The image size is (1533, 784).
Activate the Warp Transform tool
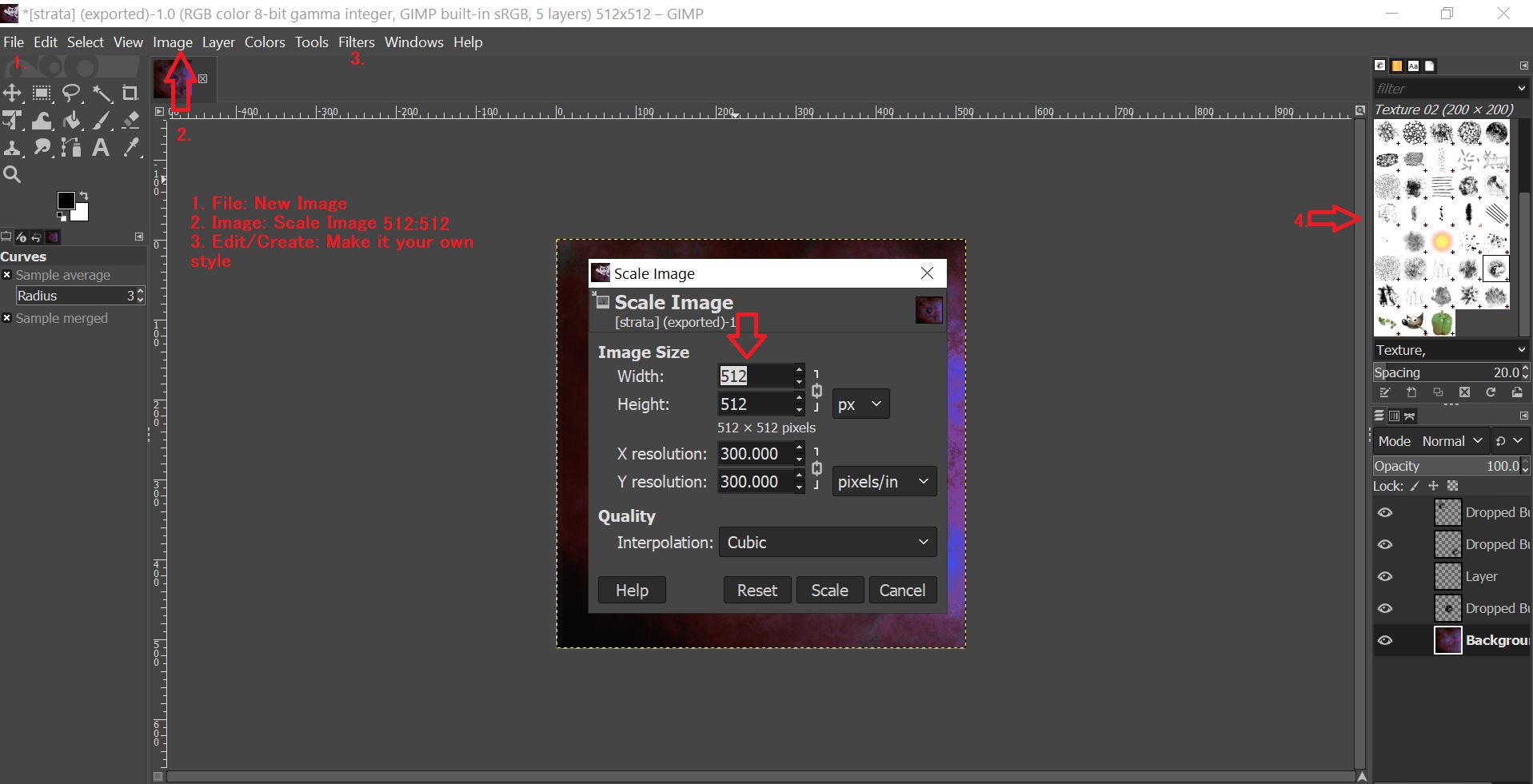(42, 121)
